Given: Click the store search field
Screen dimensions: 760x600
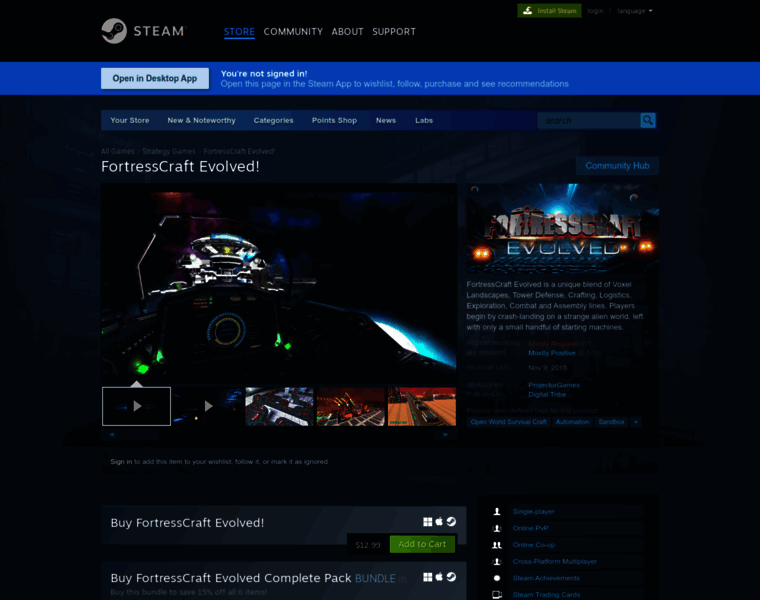Looking at the screenshot, I should 588,120.
